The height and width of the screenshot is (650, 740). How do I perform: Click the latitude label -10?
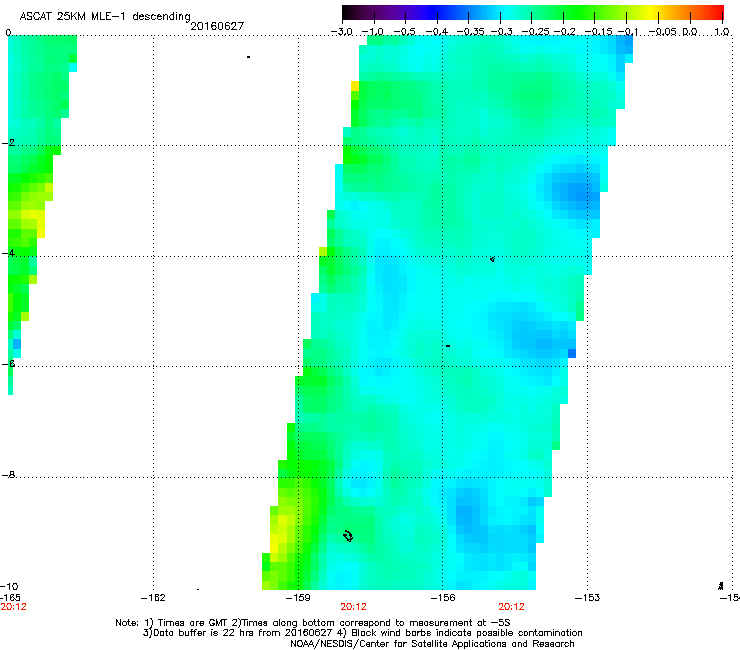pos(9,586)
